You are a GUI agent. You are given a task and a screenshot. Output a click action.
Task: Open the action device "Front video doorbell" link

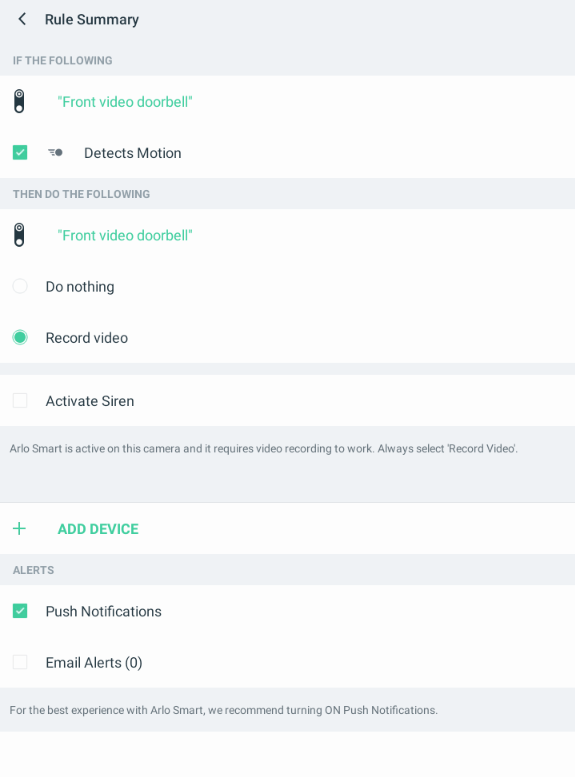(125, 235)
